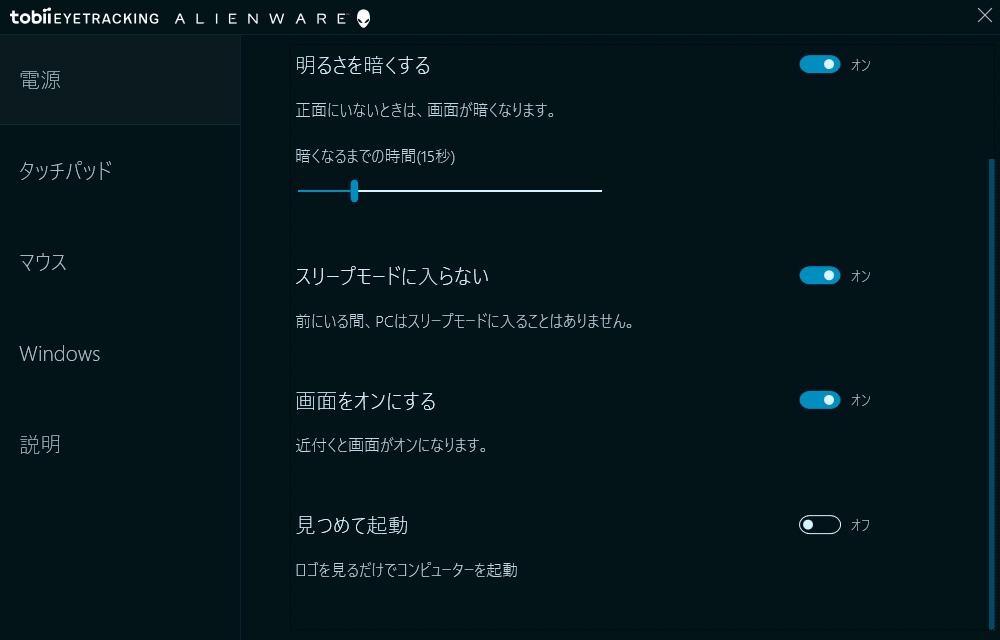Toggle off 画面をオンにする
The width and height of the screenshot is (1000, 640).
[820, 400]
